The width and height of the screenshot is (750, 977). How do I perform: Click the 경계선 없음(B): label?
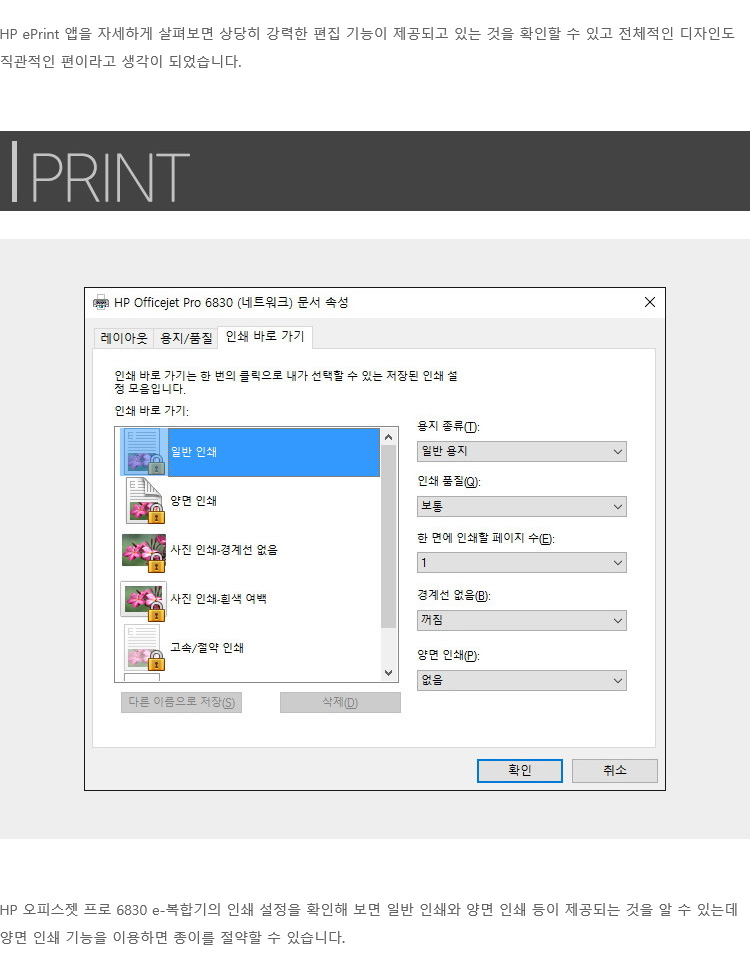click(x=454, y=596)
